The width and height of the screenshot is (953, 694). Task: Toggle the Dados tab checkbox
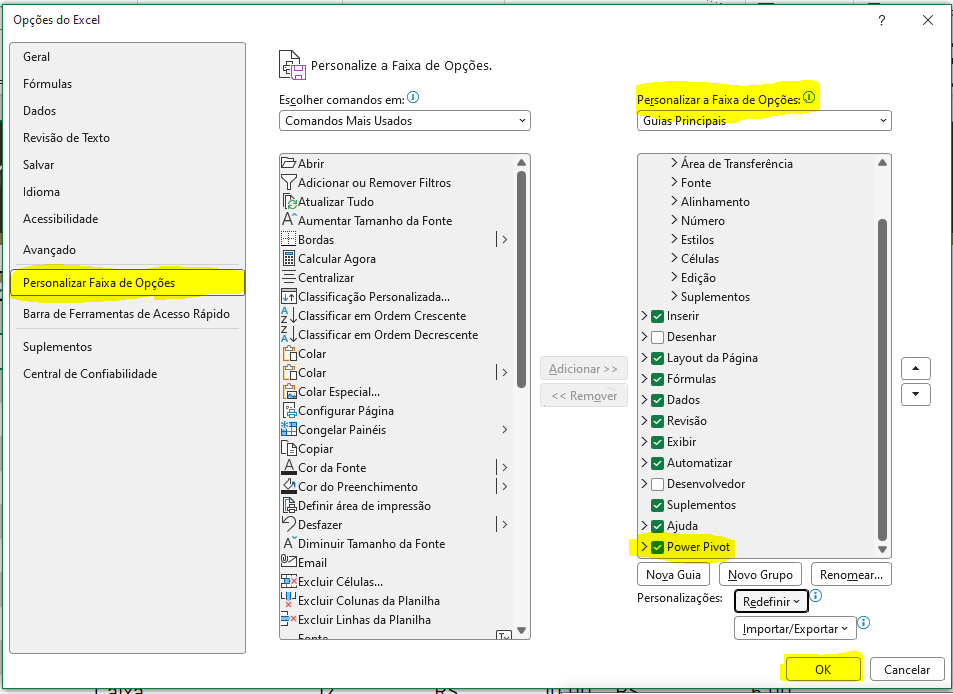click(657, 400)
